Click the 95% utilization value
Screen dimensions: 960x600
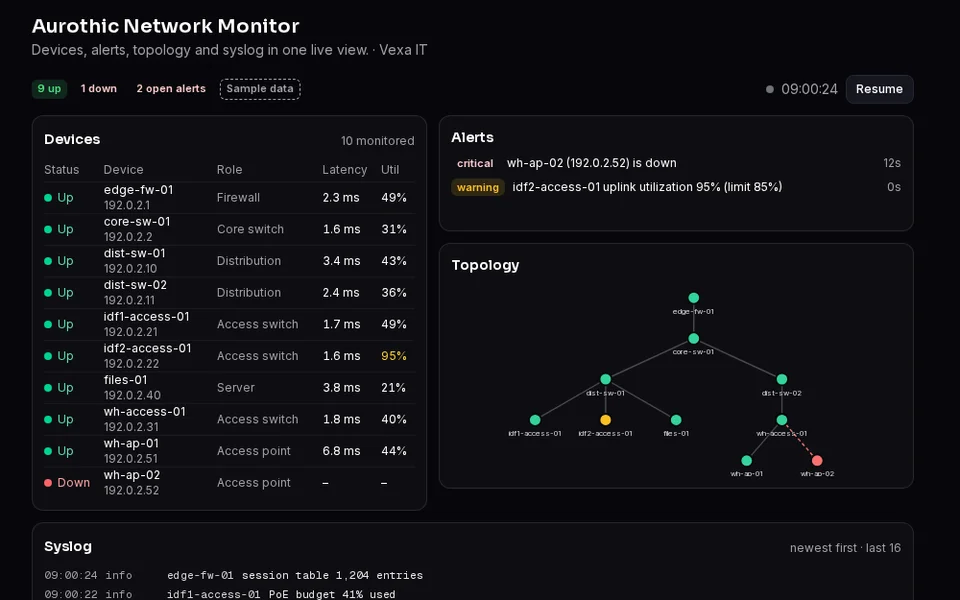[394, 356]
